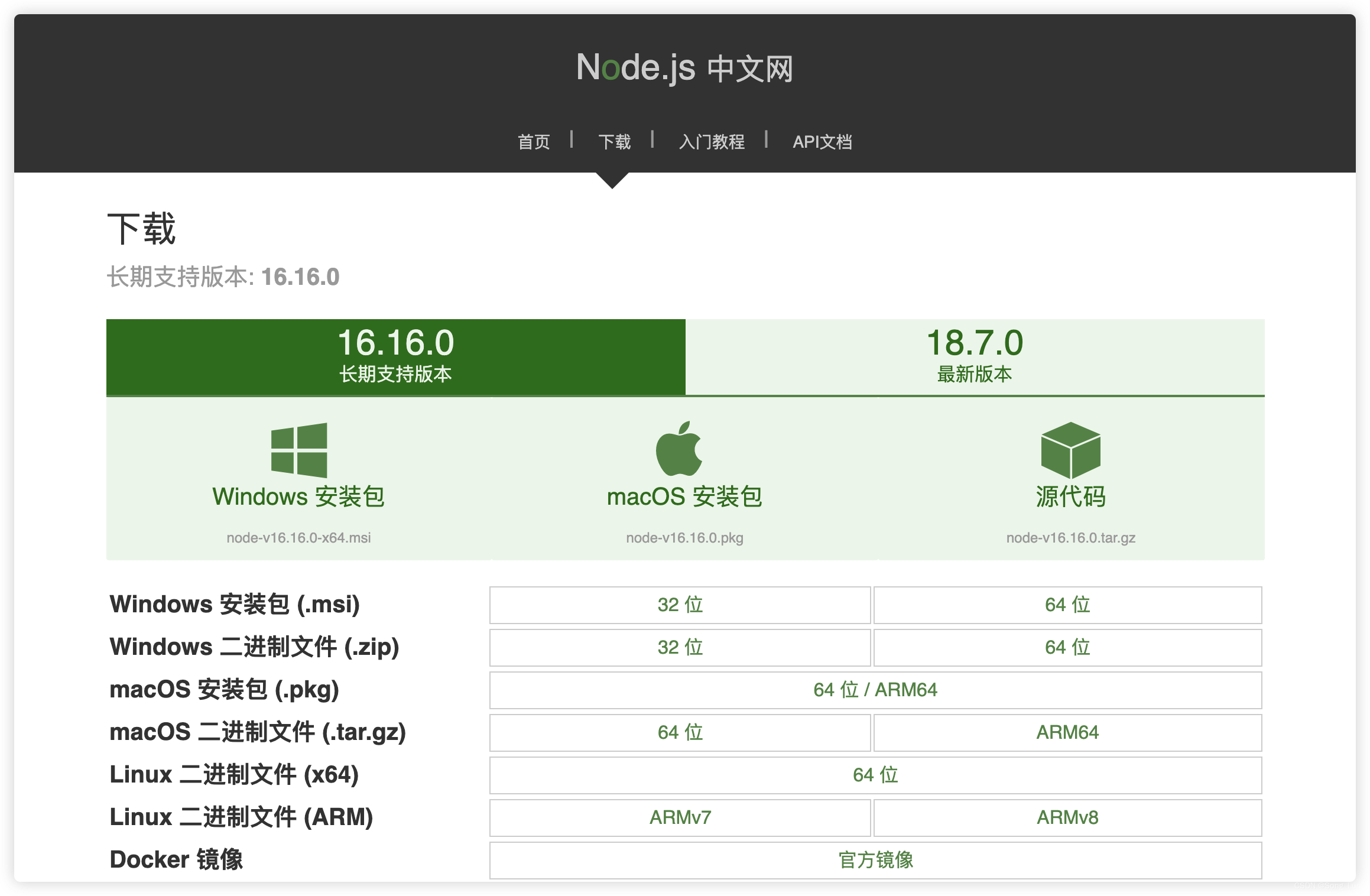Click the Windows 安装包 download link

[298, 496]
